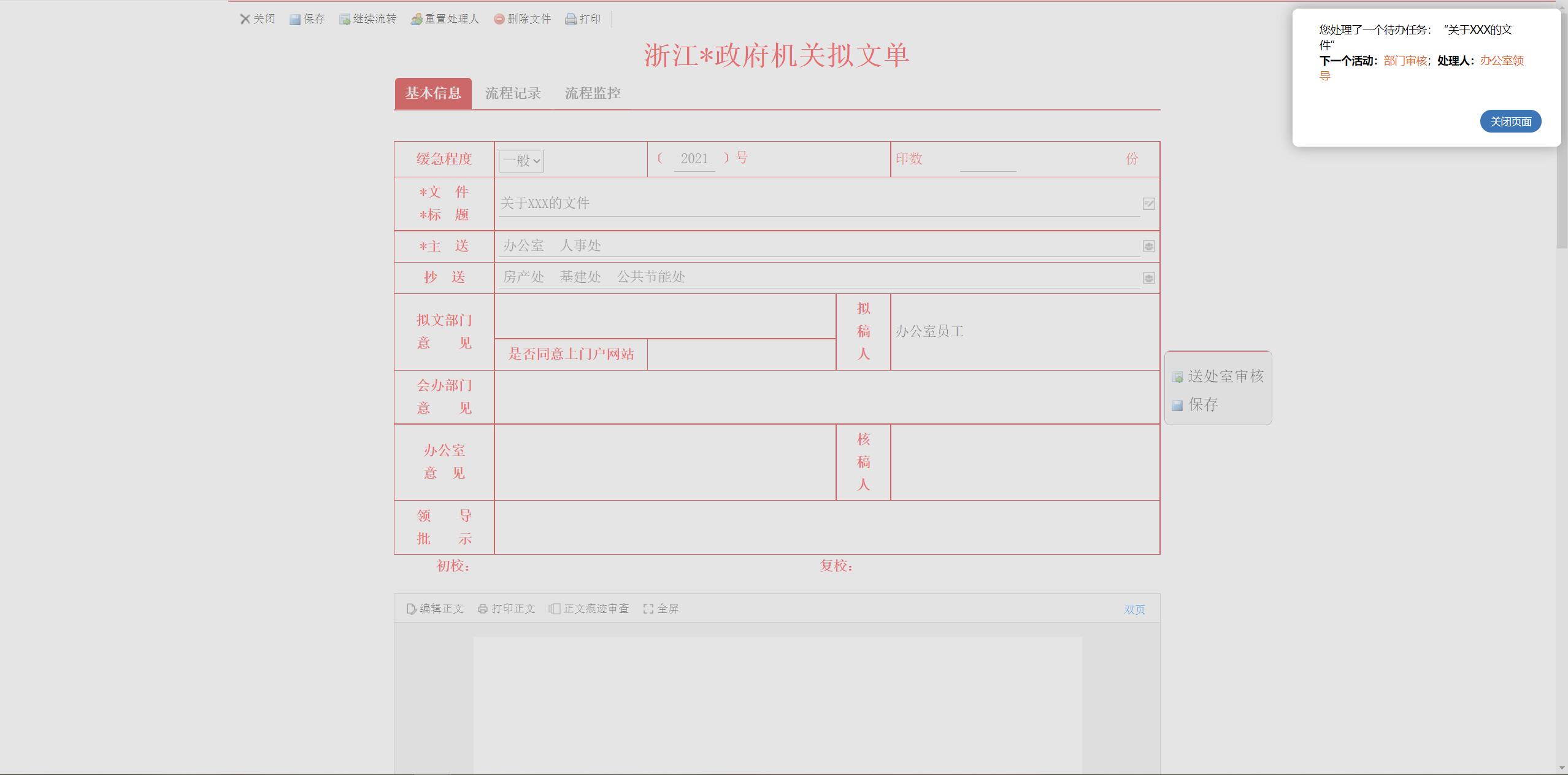Click the edit icon beside the document title
This screenshot has height=775, width=1568.
tap(1148, 204)
